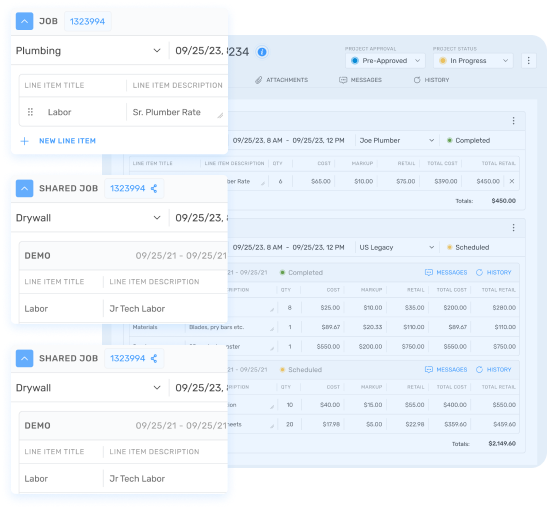Click the info icon next to 234
547x509 pixels.
tap(262, 52)
